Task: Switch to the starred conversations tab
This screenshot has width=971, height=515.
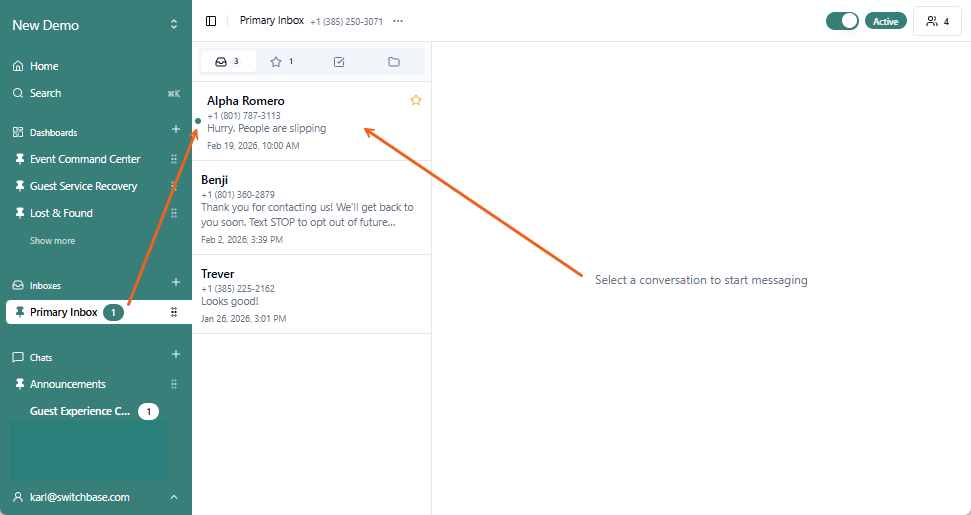Action: coord(282,62)
